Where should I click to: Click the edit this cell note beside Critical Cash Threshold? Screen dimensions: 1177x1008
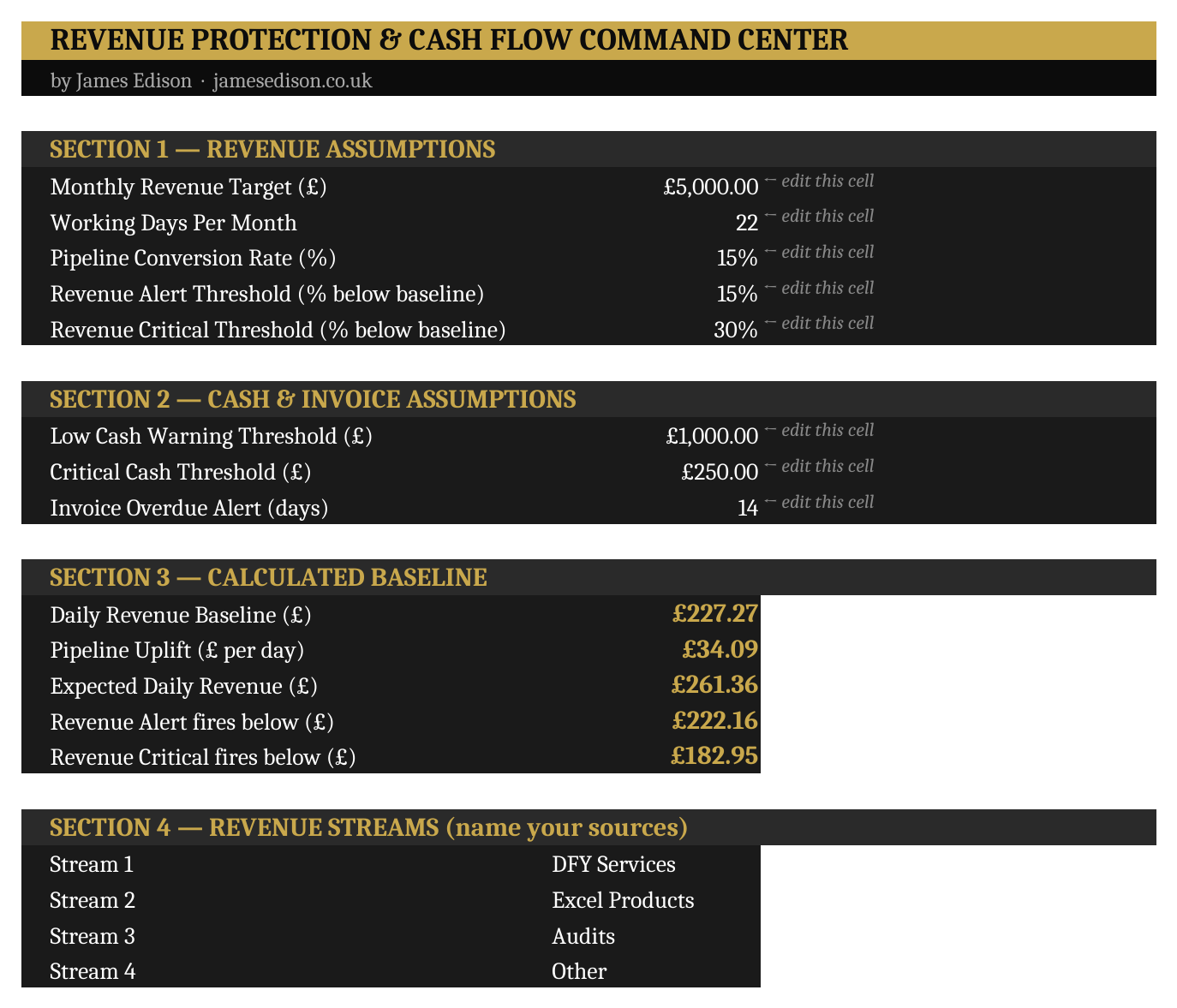coord(819,466)
